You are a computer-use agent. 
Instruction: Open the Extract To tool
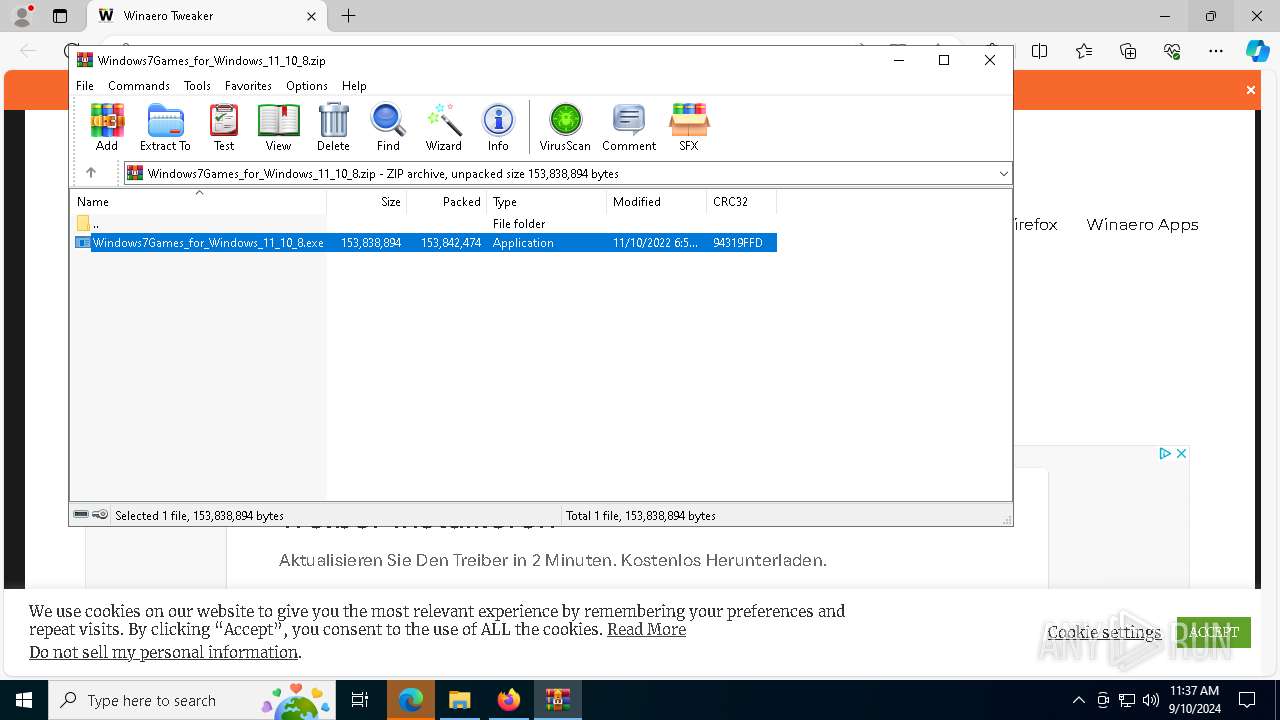165,127
